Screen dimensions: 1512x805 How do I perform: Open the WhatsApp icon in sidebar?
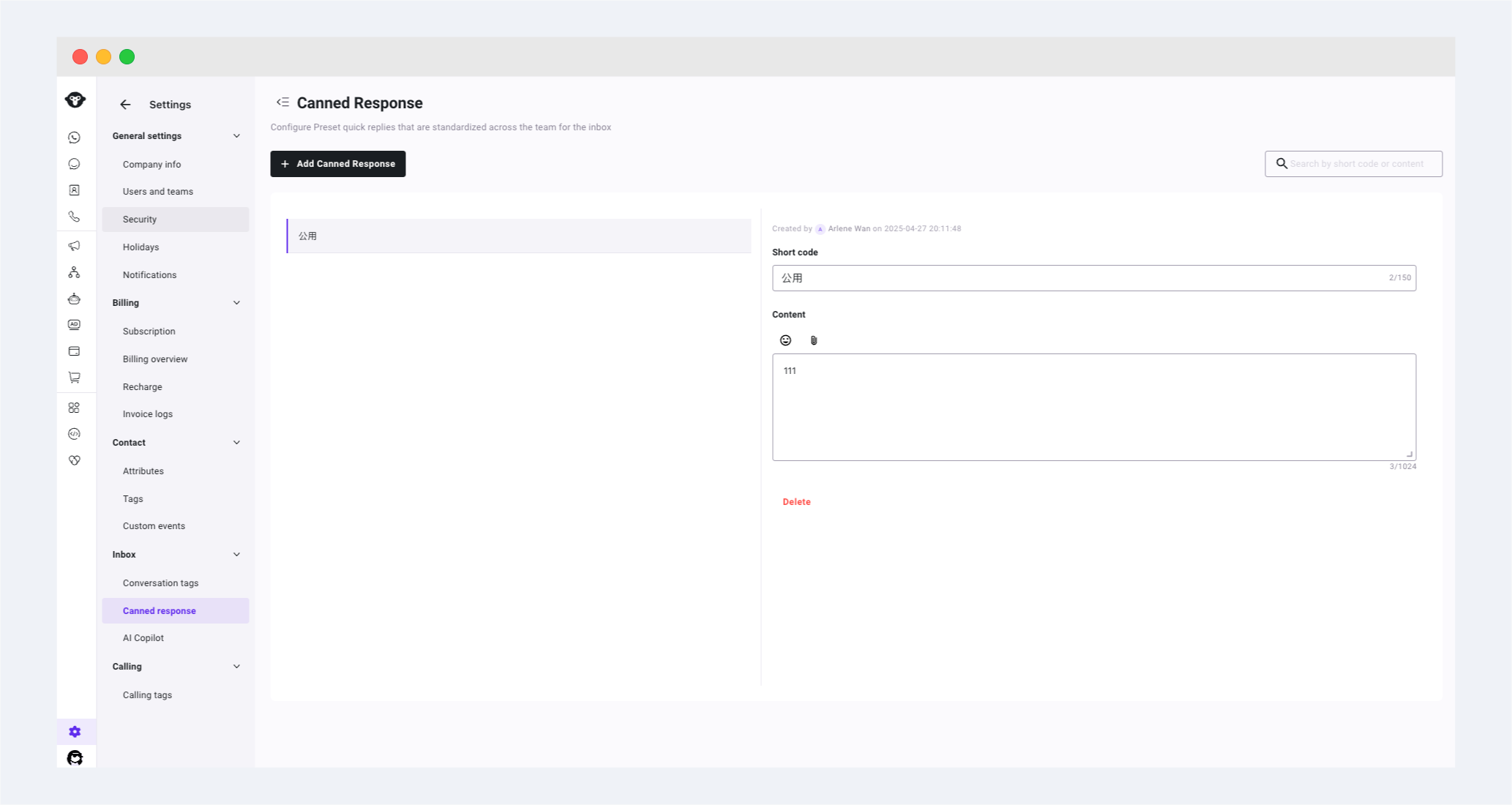74,138
